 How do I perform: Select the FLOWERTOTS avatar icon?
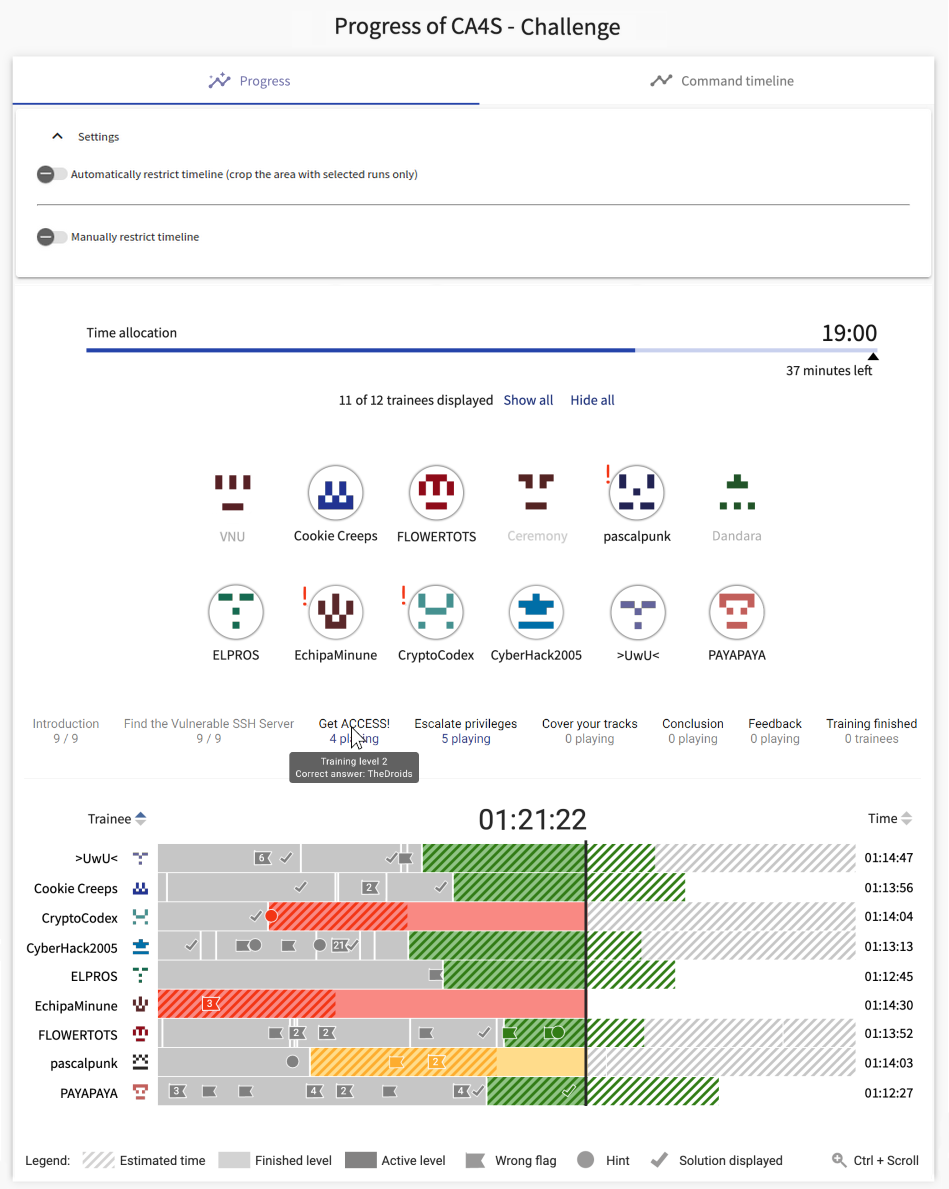pos(436,493)
